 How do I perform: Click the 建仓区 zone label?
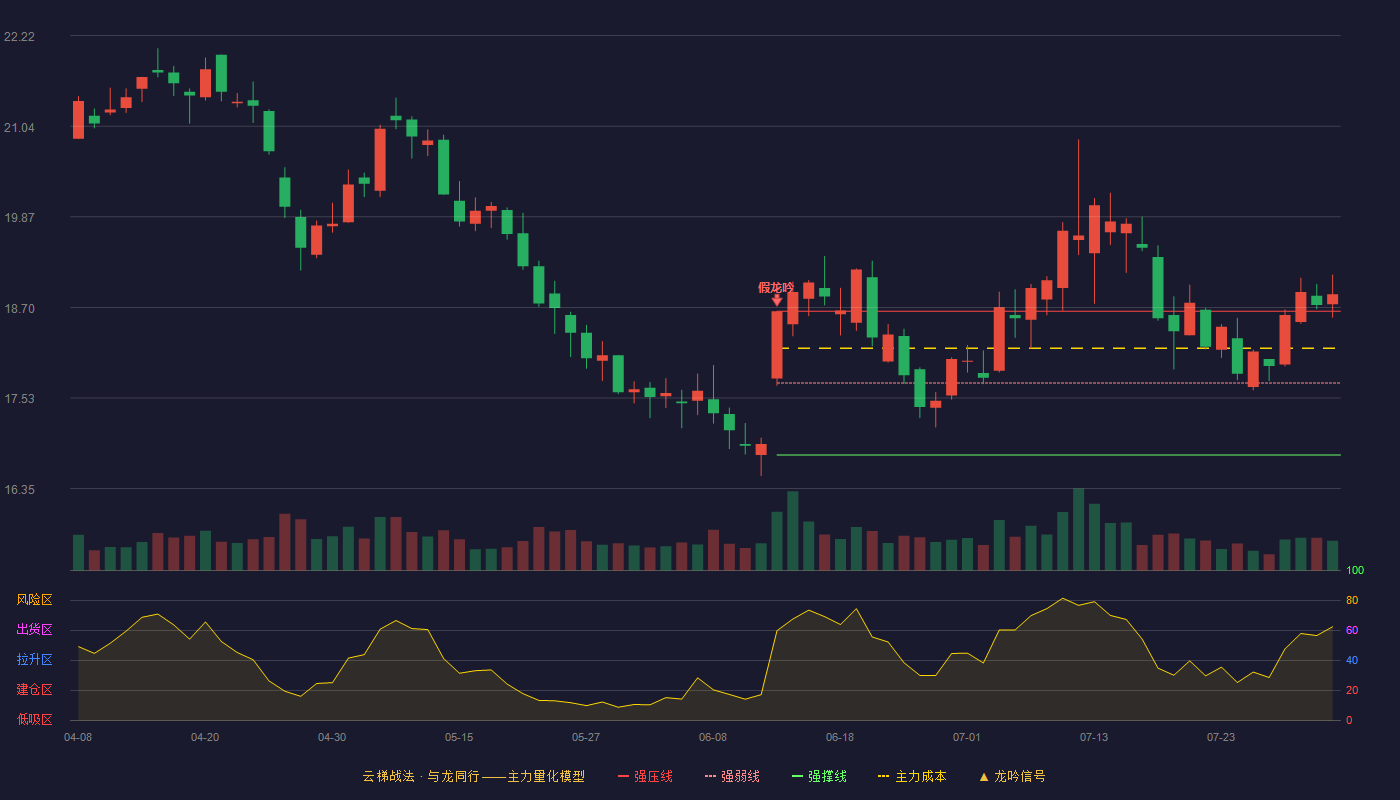[34, 690]
